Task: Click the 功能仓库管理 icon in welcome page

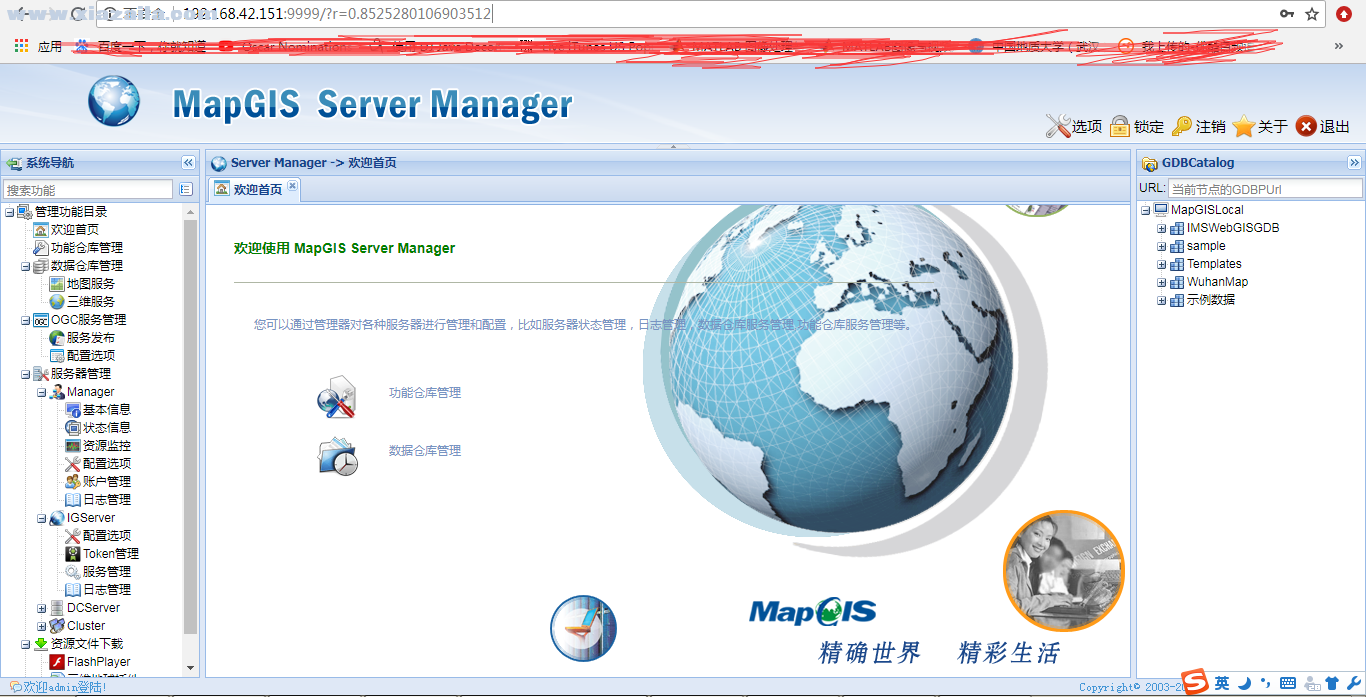Action: click(337, 397)
